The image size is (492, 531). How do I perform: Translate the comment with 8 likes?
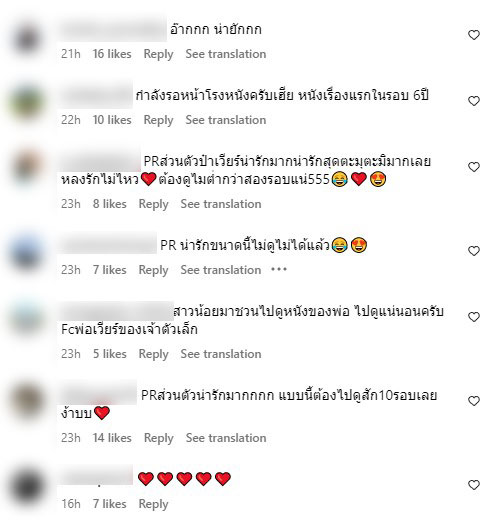(221, 204)
